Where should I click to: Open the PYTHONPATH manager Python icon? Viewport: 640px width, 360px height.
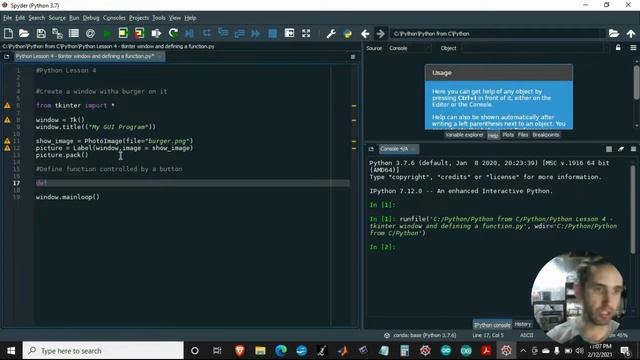(x=347, y=33)
